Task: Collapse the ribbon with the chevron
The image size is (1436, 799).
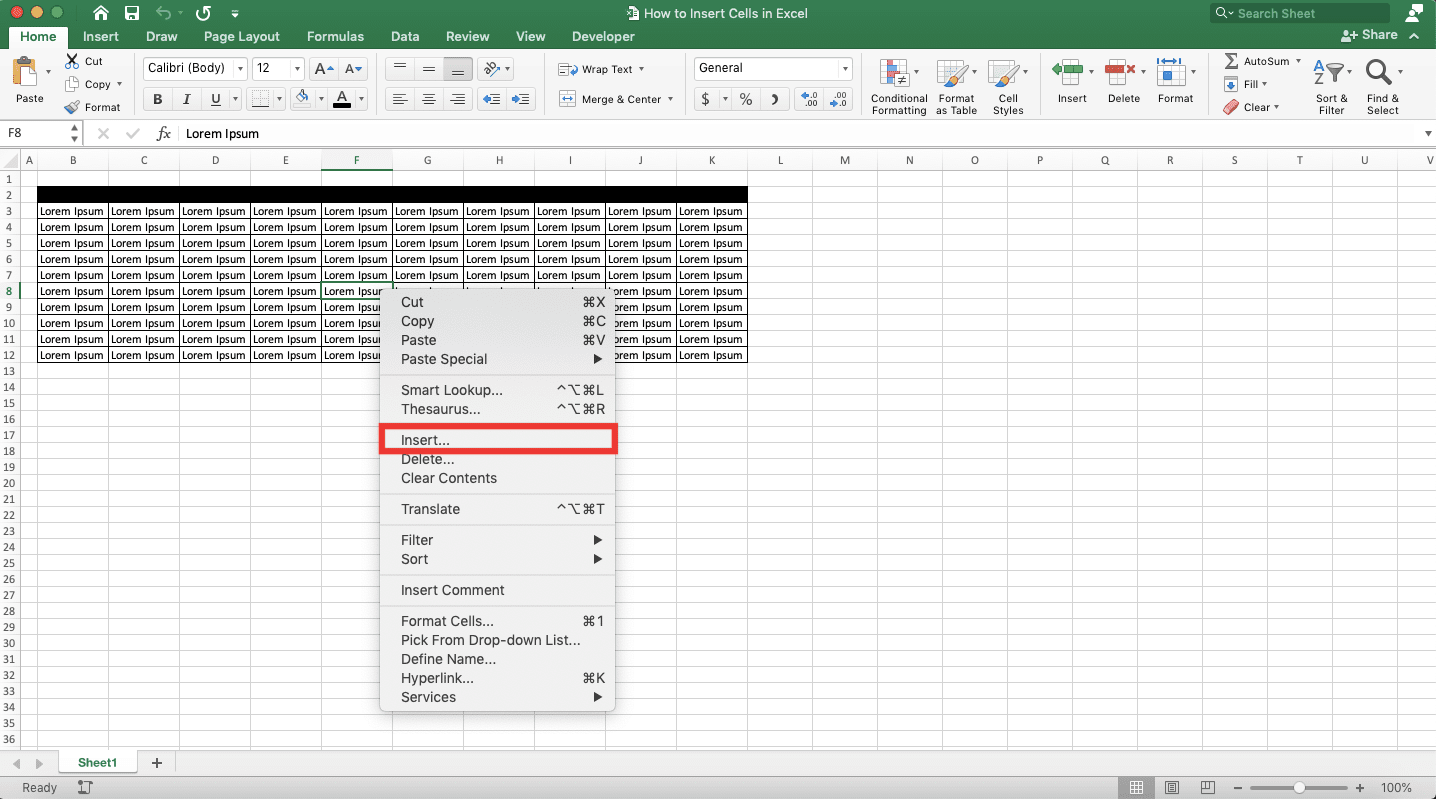Action: coord(1414,35)
